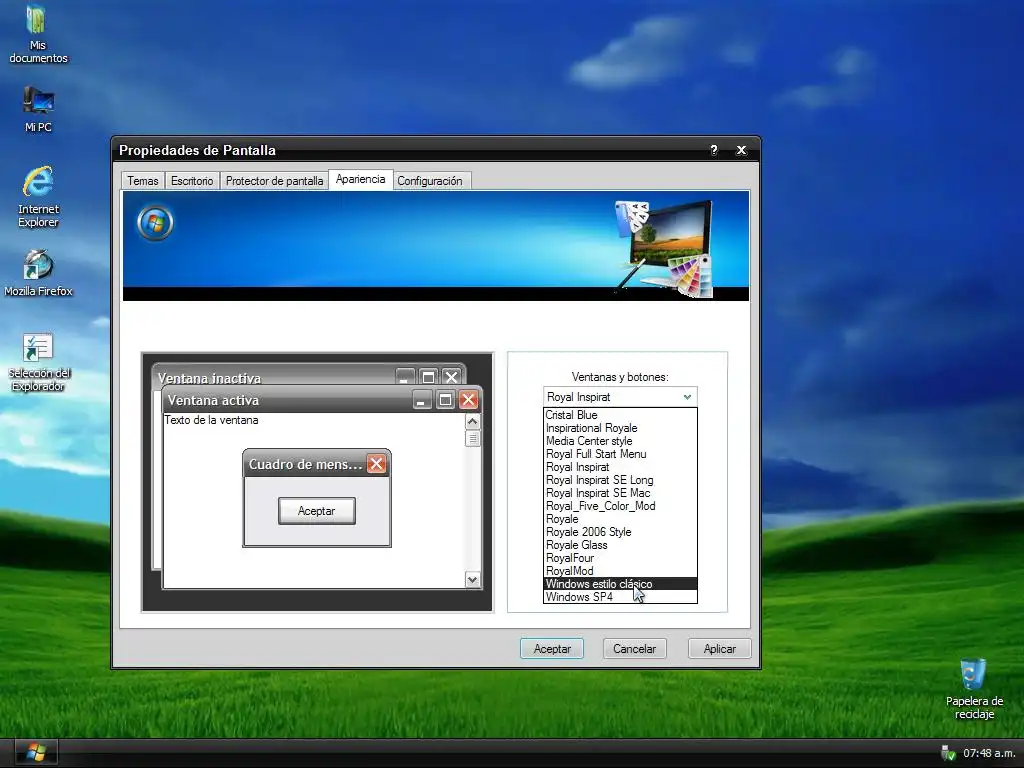Open the Mi PC desktop icon
Viewport: 1024px width, 768px height.
click(x=38, y=109)
